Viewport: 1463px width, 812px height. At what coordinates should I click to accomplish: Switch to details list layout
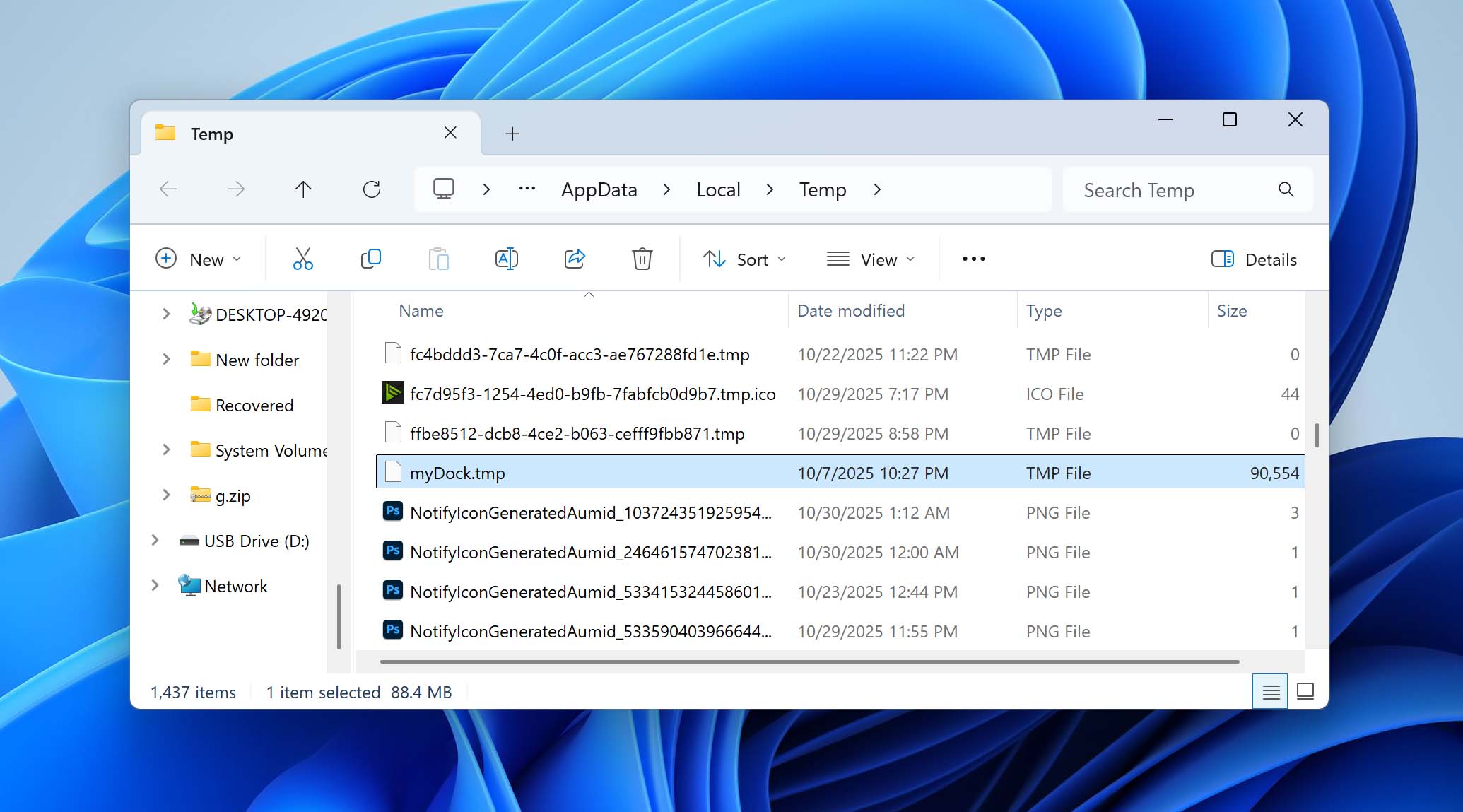tap(1269, 691)
